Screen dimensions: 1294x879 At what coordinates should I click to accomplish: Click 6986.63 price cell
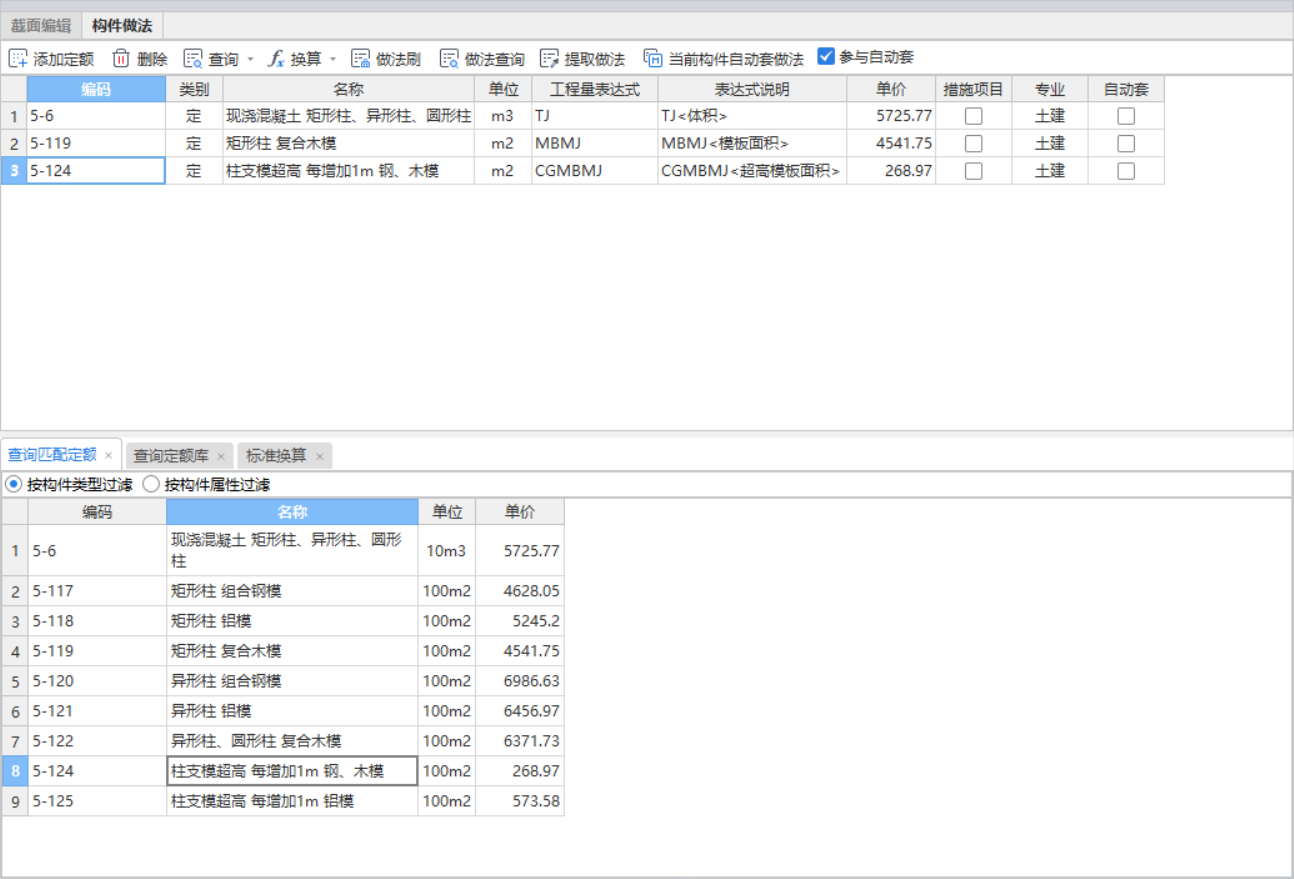pyautogui.click(x=520, y=681)
